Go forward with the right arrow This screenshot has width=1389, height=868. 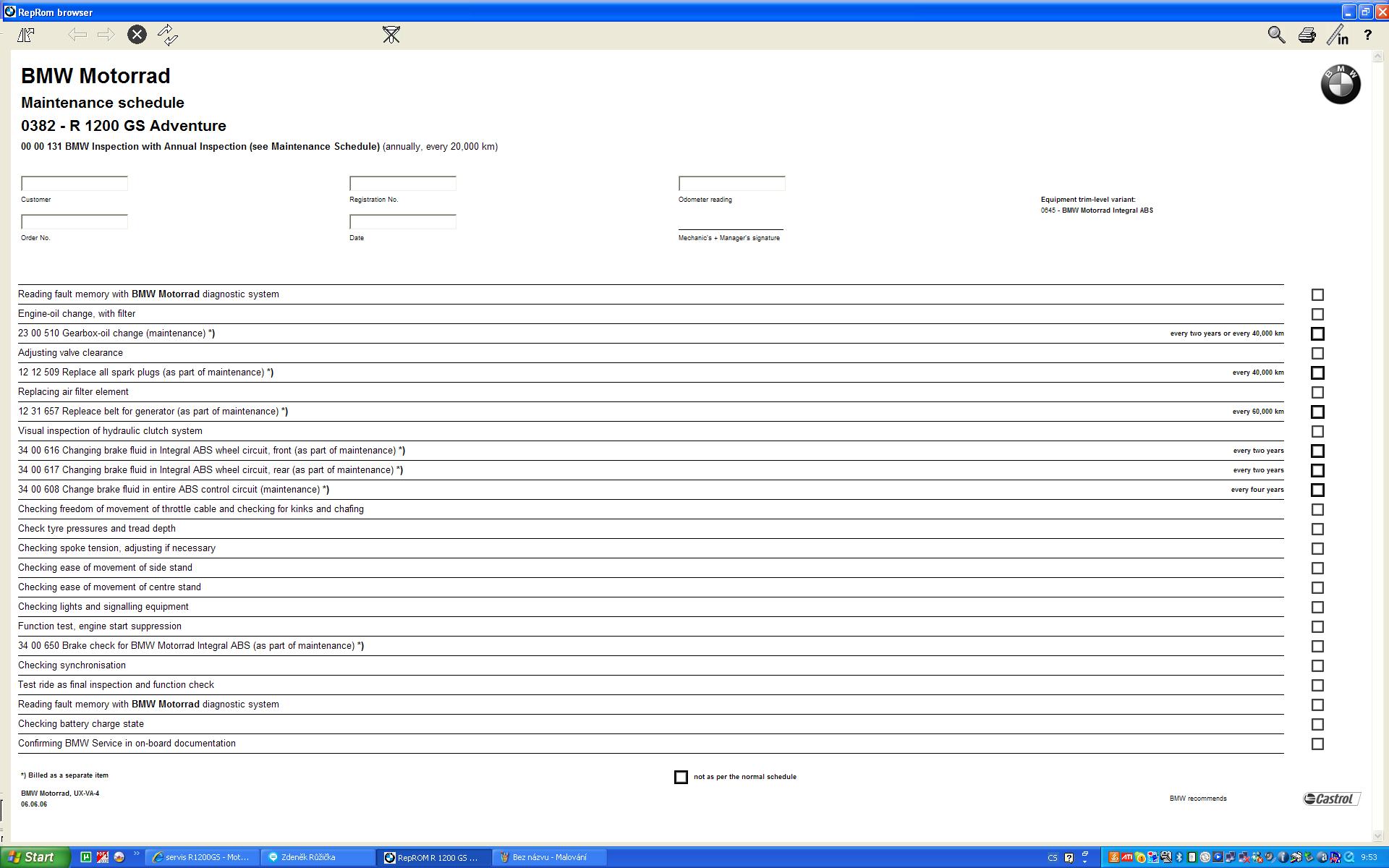[106, 35]
